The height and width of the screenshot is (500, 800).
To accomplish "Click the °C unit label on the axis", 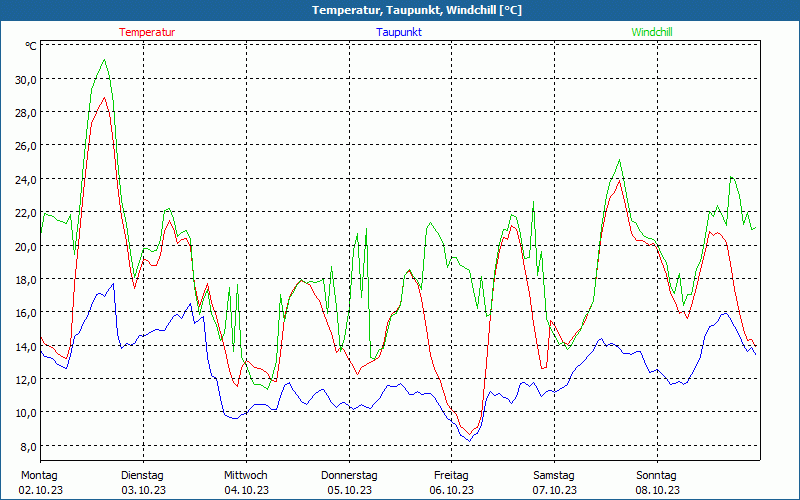I will point(31,46).
